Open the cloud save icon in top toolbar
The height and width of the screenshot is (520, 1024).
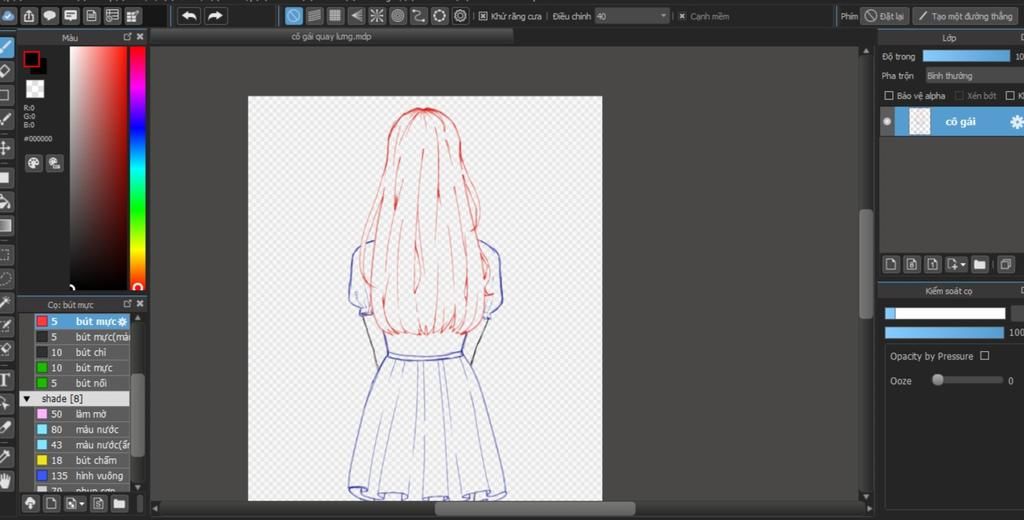pos(8,16)
